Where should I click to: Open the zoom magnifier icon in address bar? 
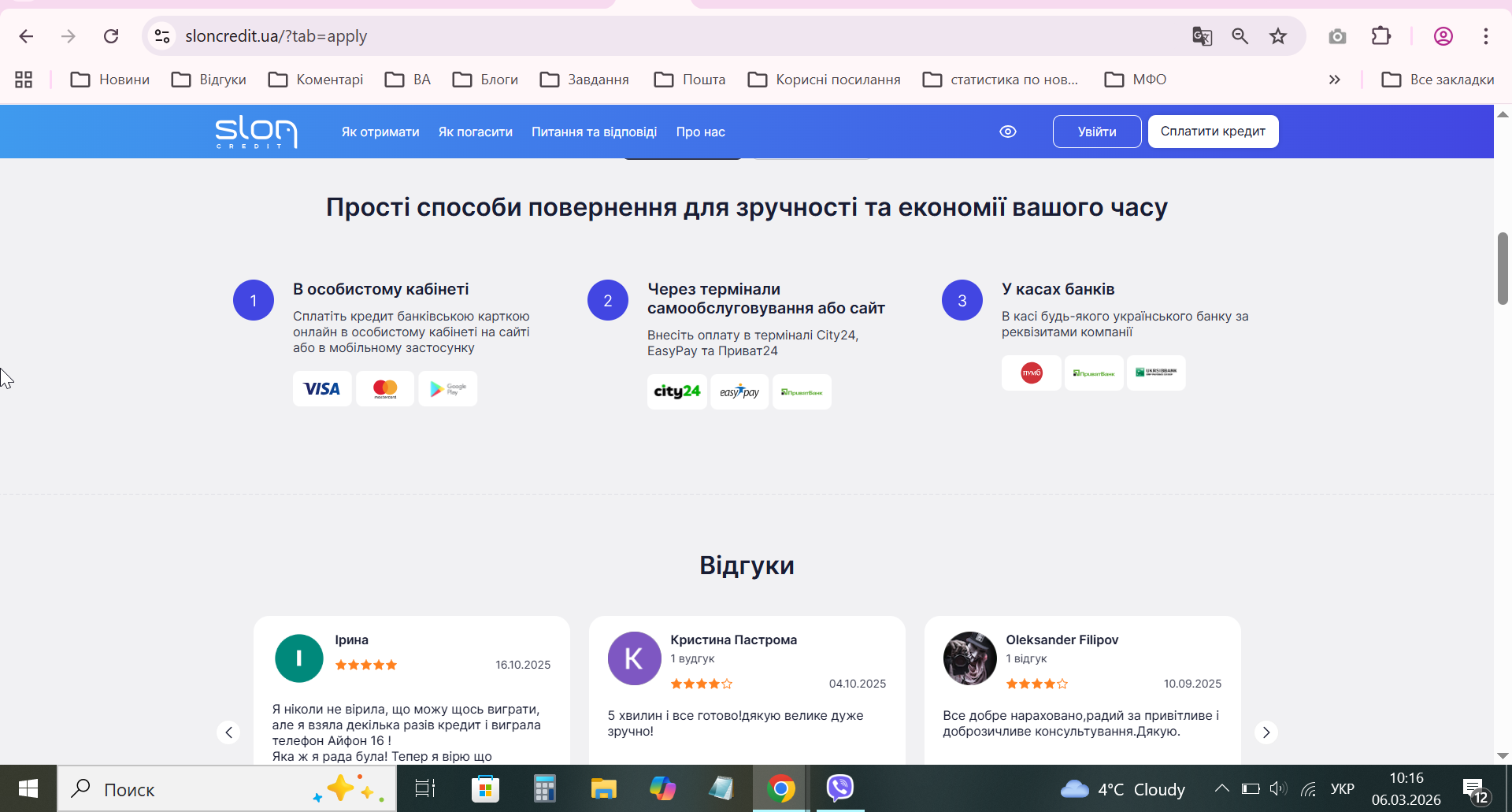[1240, 36]
